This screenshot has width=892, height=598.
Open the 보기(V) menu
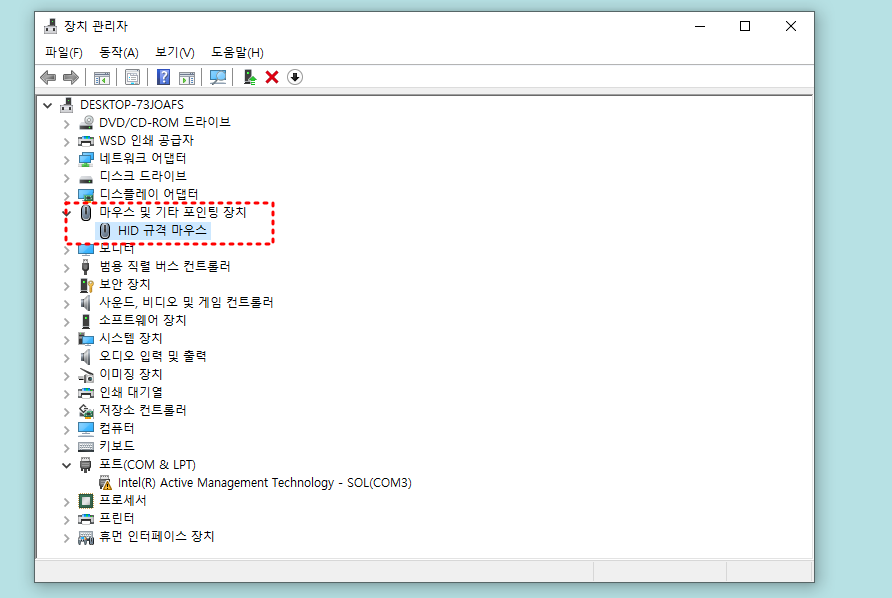[x=175, y=52]
